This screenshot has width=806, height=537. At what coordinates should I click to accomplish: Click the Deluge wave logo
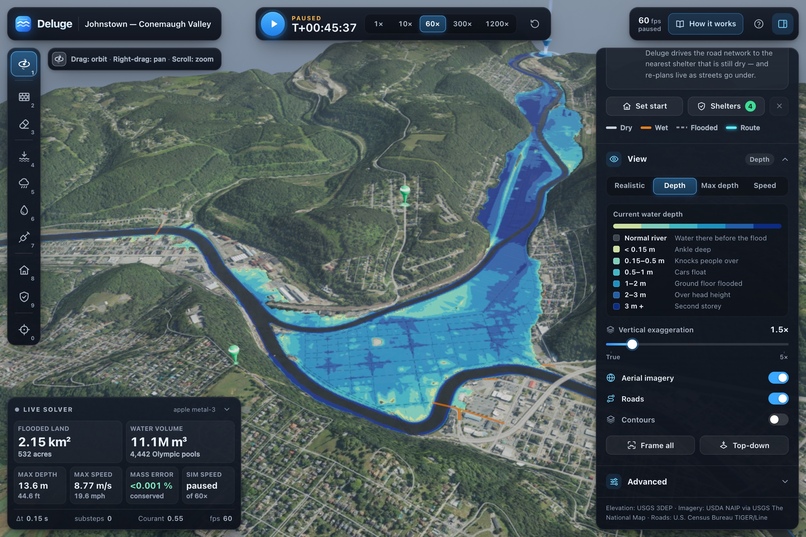click(x=23, y=24)
